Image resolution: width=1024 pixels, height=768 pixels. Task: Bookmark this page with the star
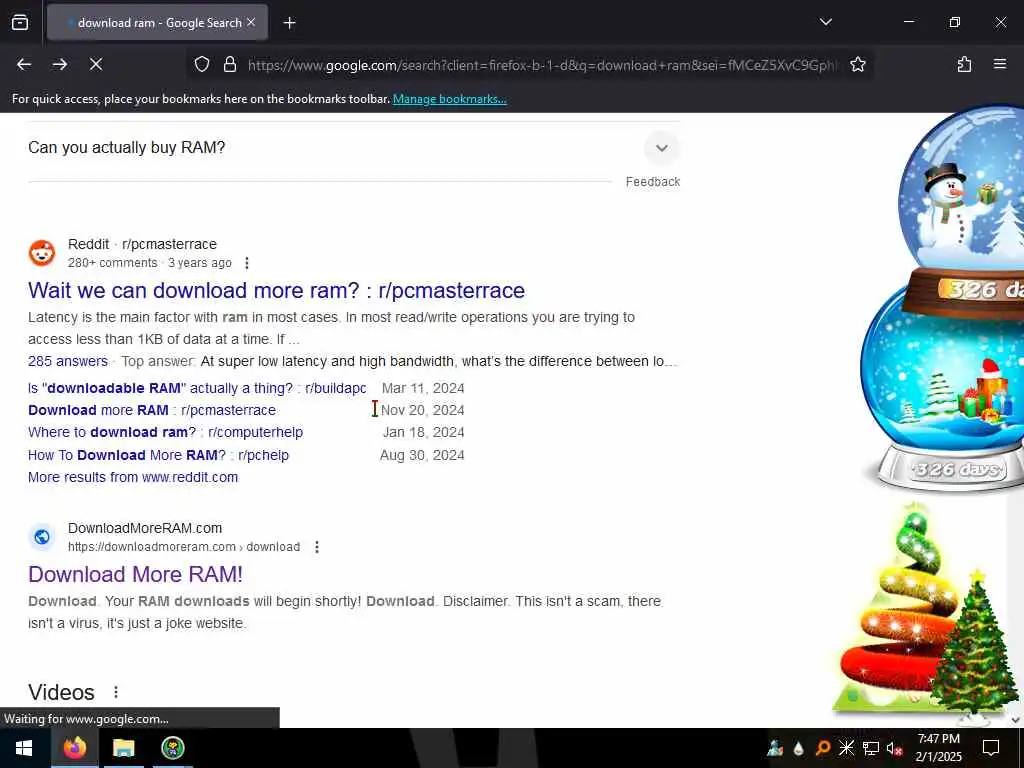tap(857, 64)
